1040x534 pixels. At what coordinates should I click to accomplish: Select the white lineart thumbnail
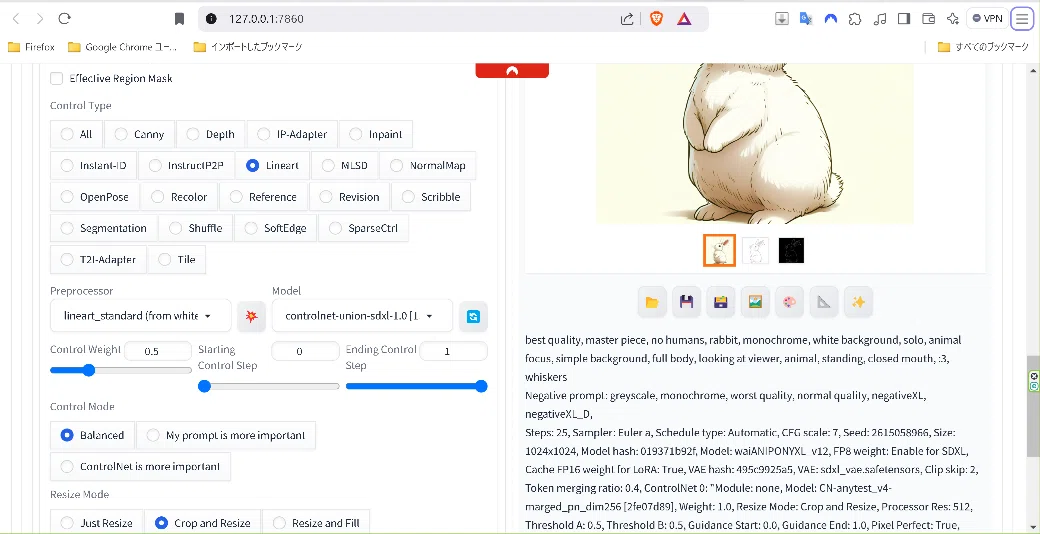pyautogui.click(x=755, y=251)
